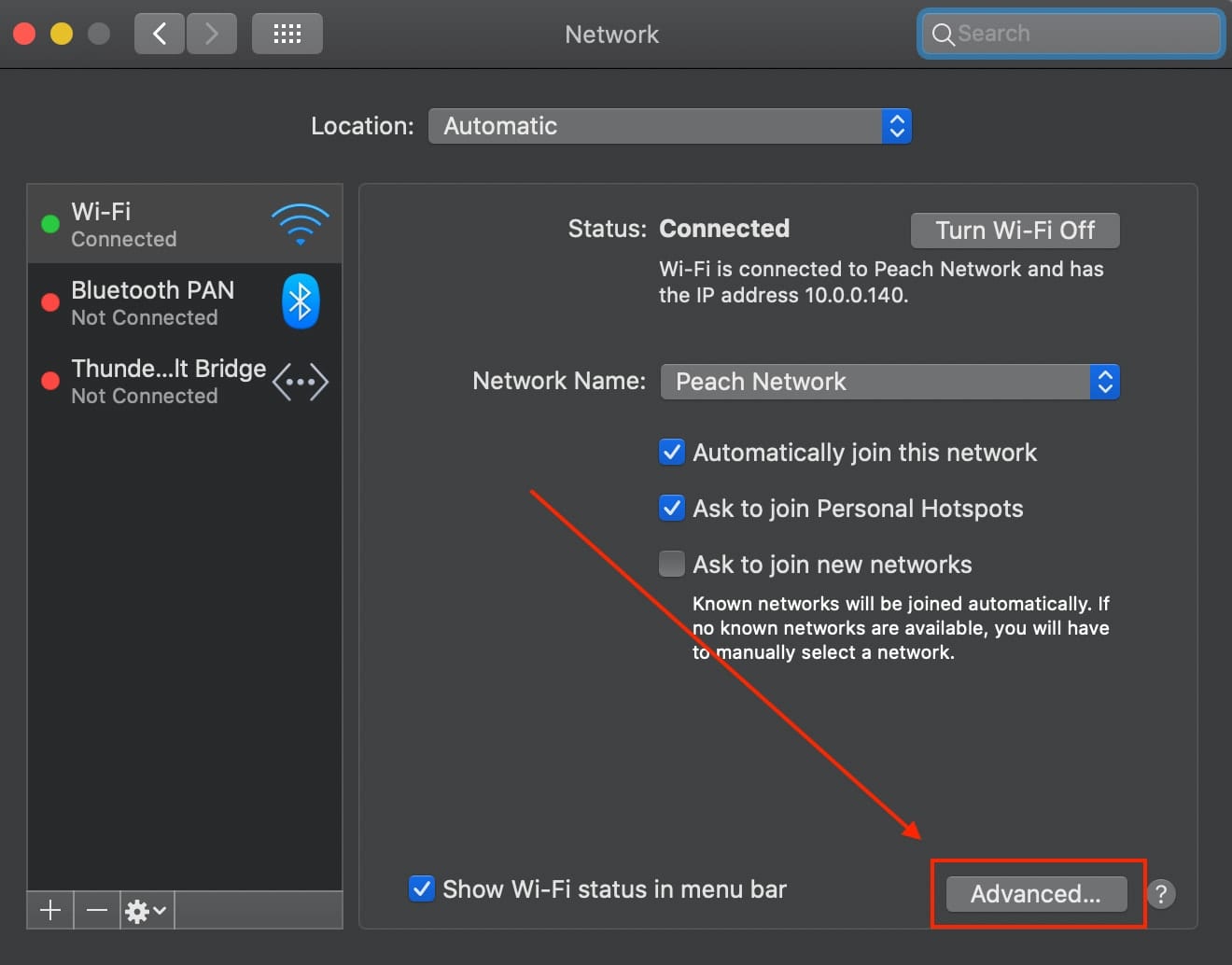This screenshot has width=1232, height=965.
Task: Click the forward navigation arrow
Action: point(212,35)
